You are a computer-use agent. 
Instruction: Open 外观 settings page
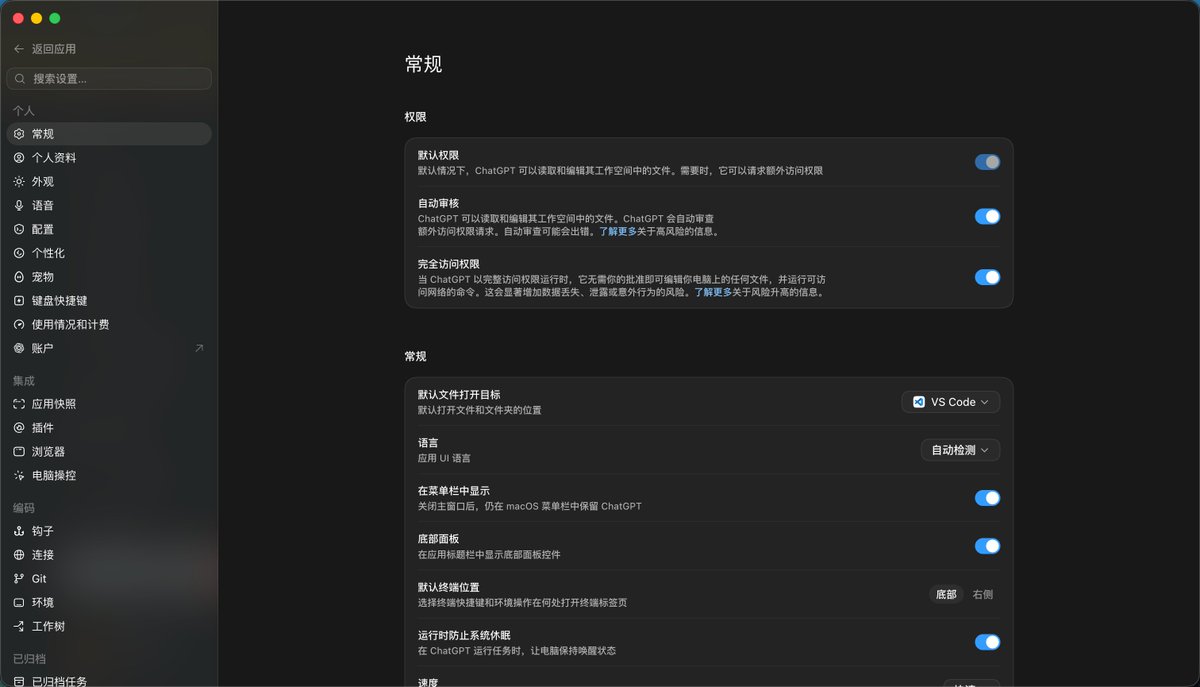coord(109,182)
